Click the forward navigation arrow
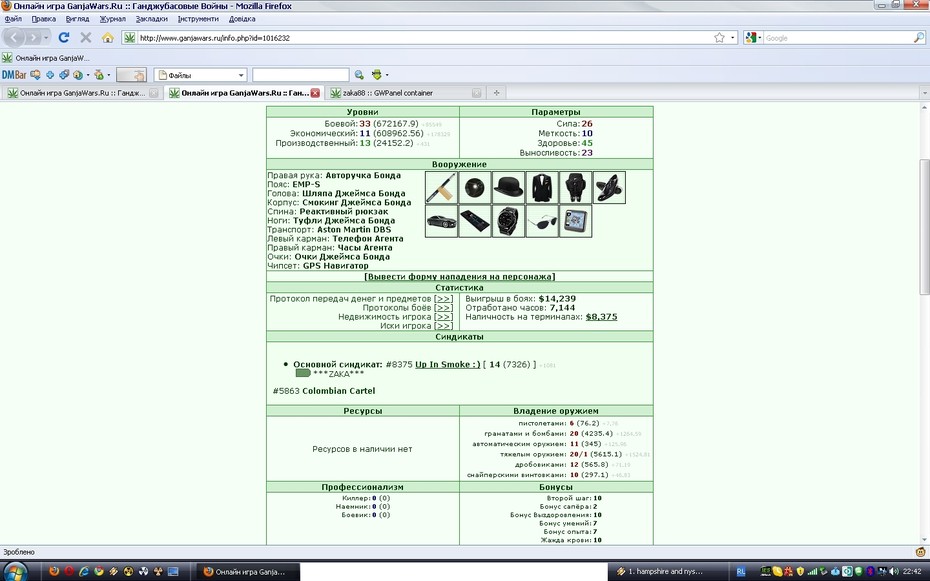The height and width of the screenshot is (581, 930). tap(33, 37)
